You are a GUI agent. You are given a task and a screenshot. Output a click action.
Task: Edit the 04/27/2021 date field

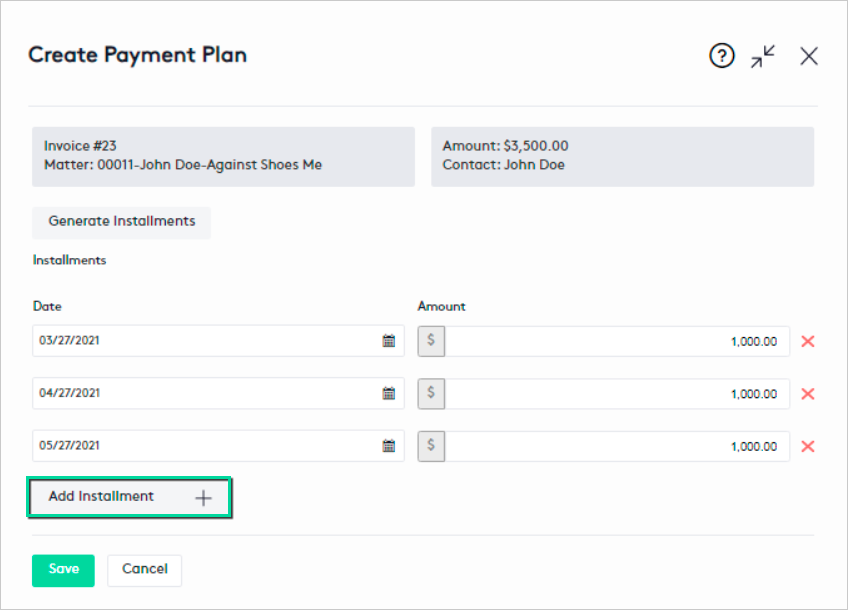point(200,394)
